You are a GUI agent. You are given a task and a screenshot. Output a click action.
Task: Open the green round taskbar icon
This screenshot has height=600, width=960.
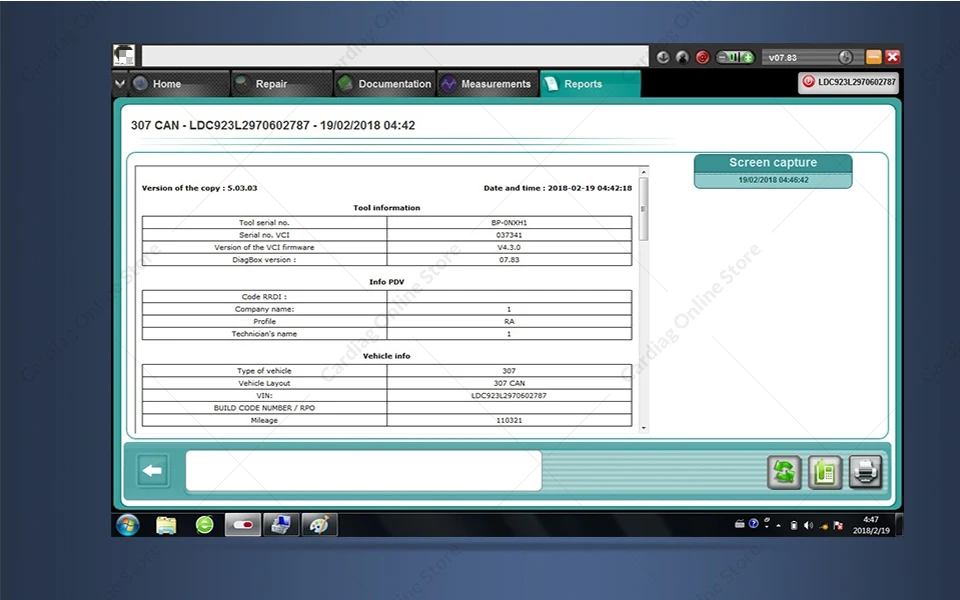pos(204,525)
